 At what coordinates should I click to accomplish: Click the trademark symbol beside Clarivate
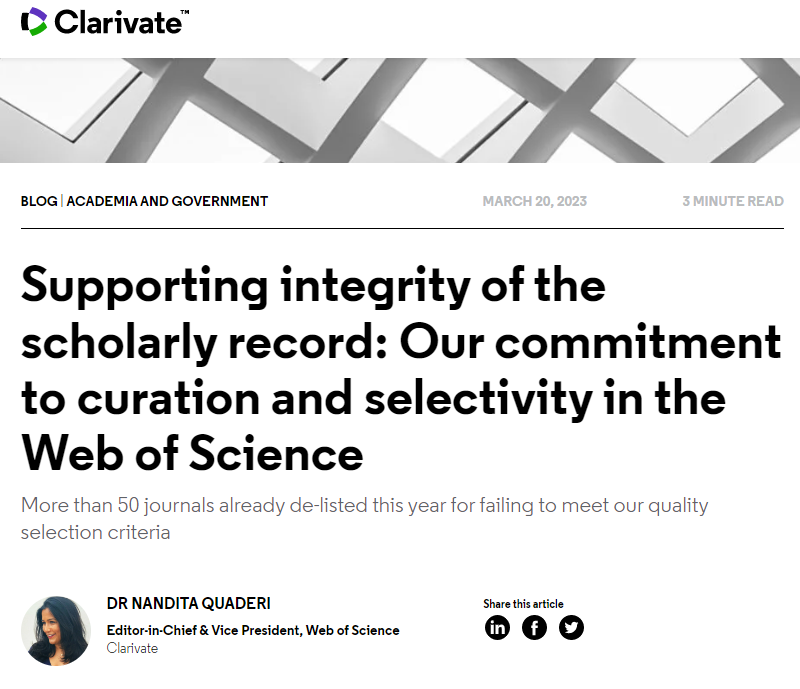(x=185, y=12)
